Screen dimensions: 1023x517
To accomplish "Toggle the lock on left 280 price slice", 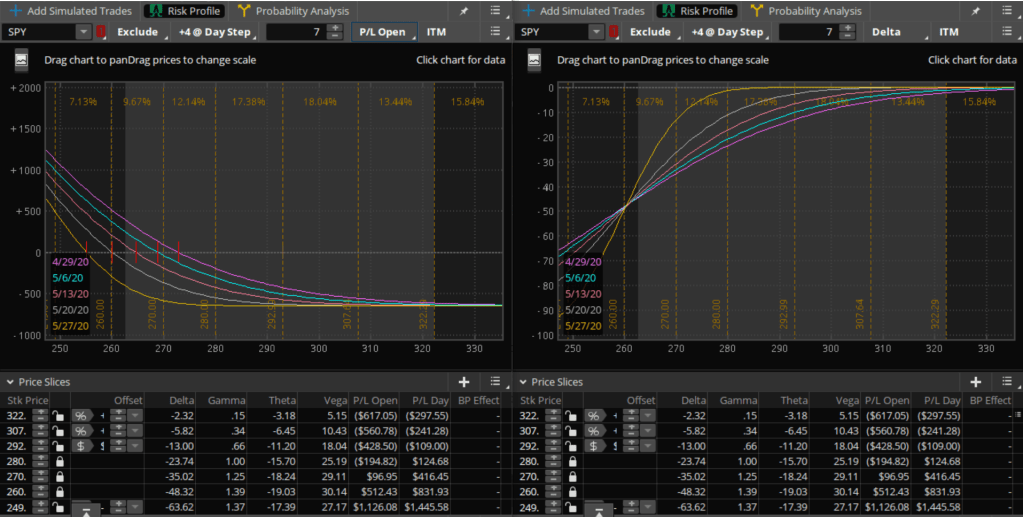I will tap(59, 463).
